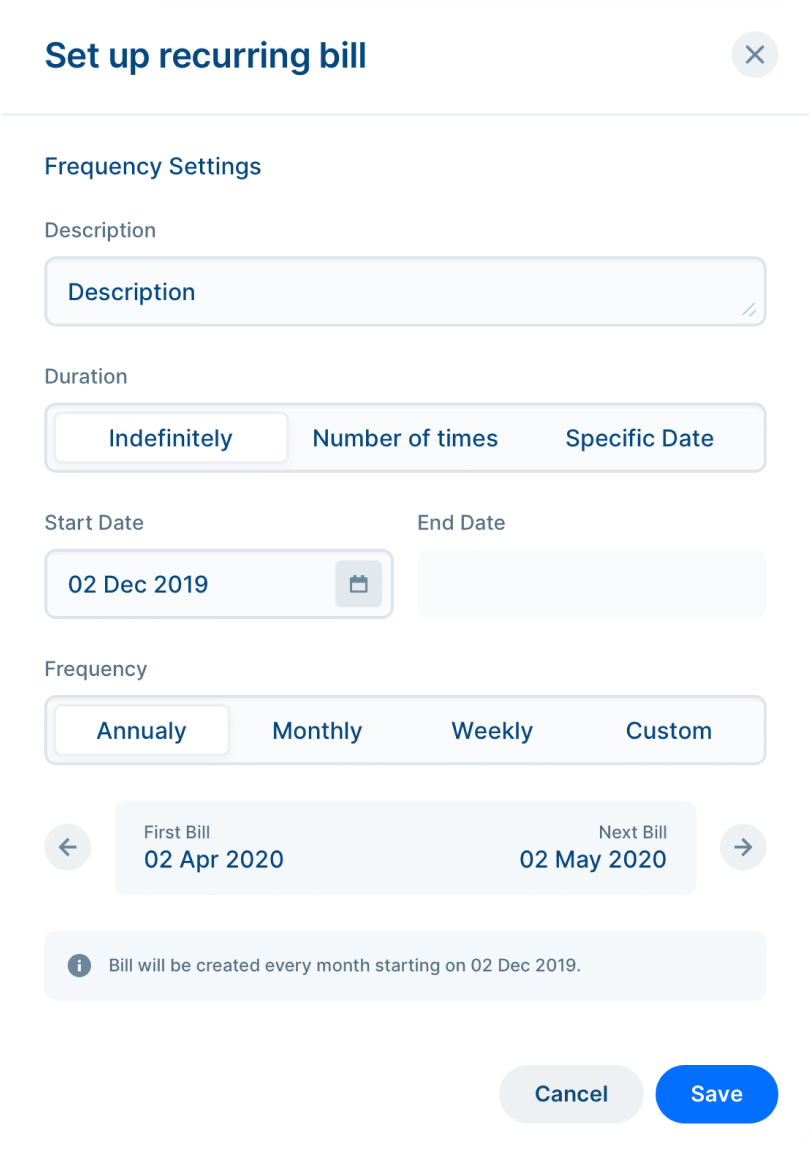Pick Weekly frequency option
This screenshot has height=1150, width=810.
pyautogui.click(x=492, y=730)
